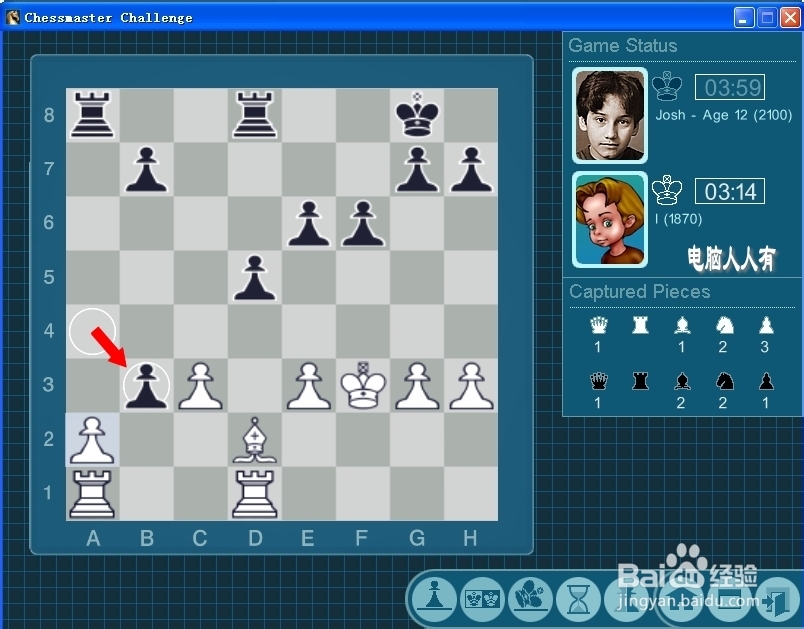The width and height of the screenshot is (804, 629).
Task: Click the black king icon beside Josh's timer
Action: tap(667, 86)
